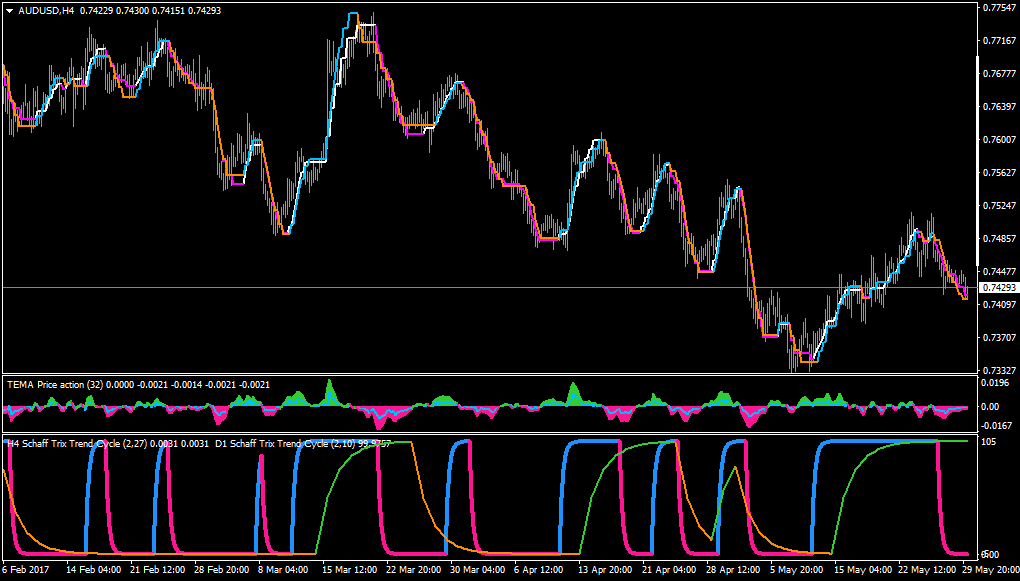Click the AUDUSD,H4 symbol label
The image size is (1020, 581).
[47, 11]
